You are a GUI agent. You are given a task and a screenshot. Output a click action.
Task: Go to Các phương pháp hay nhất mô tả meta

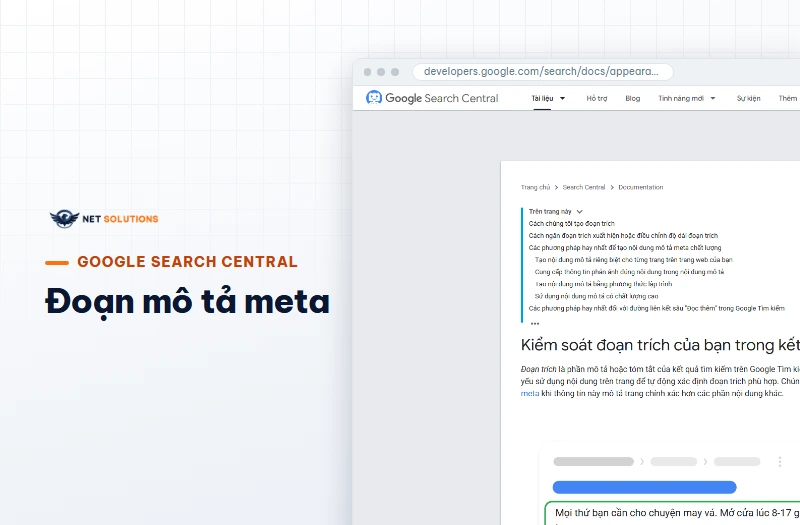coord(624,248)
